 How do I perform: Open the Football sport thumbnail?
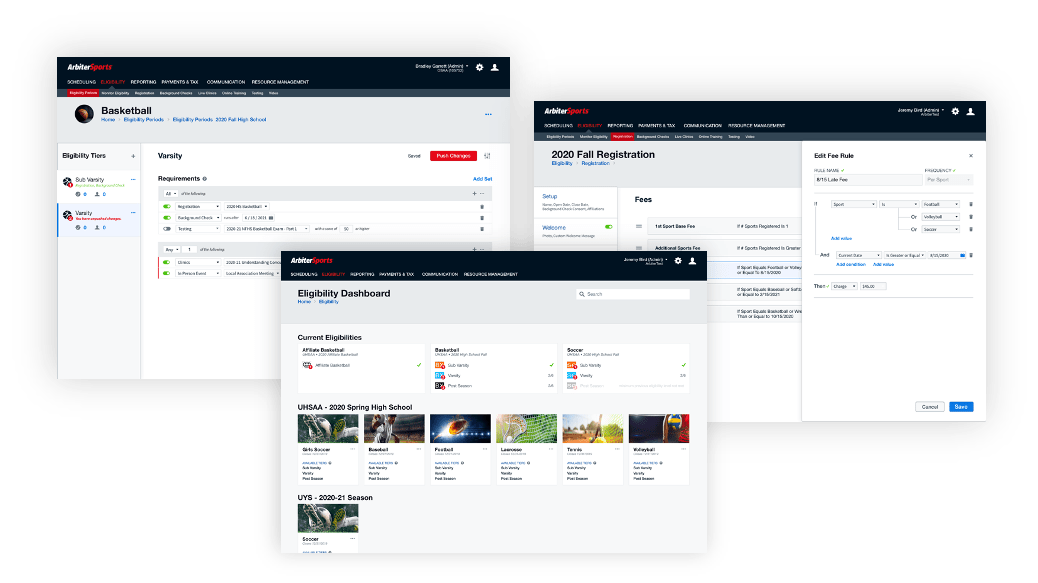(461, 429)
